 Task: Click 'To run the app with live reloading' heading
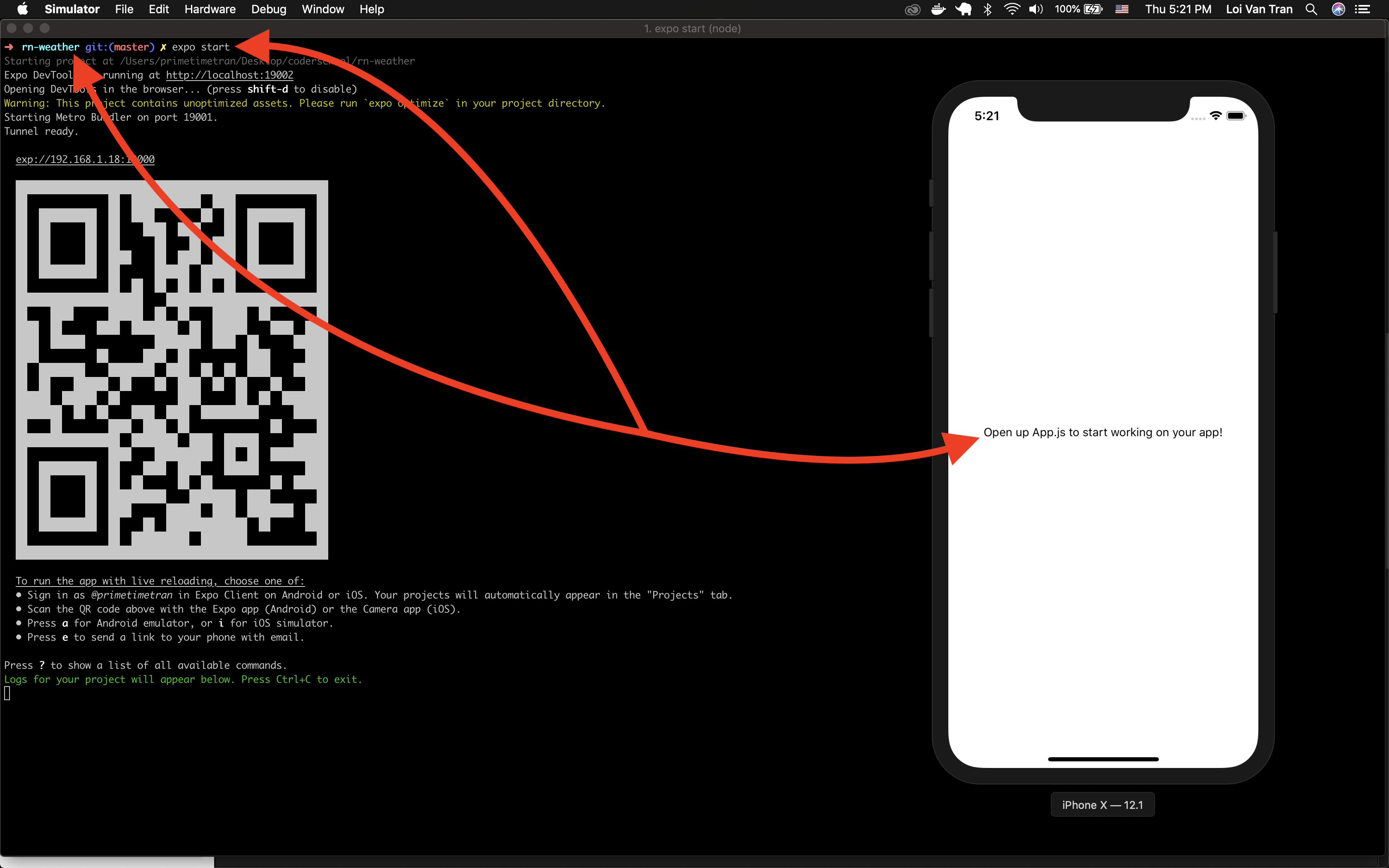(160, 581)
